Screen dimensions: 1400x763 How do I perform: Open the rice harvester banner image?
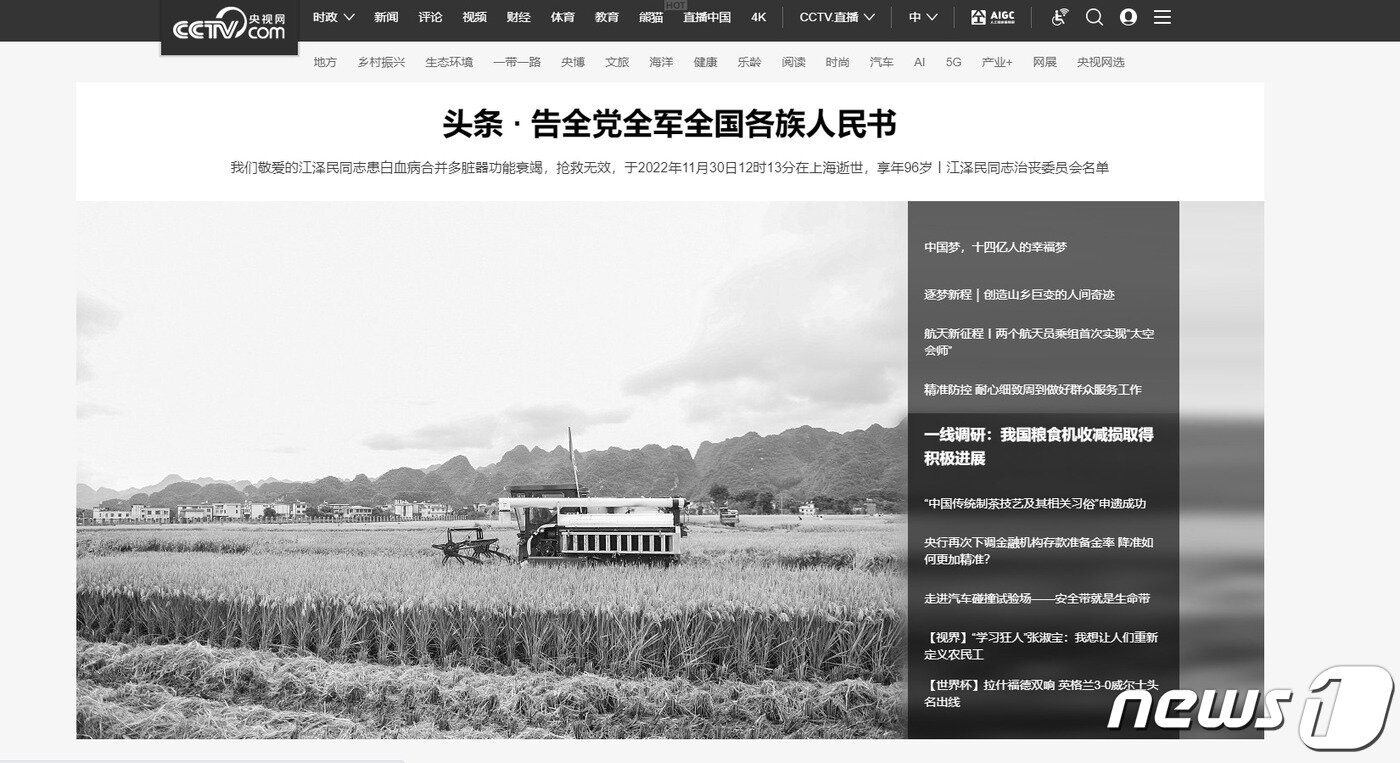click(x=492, y=470)
